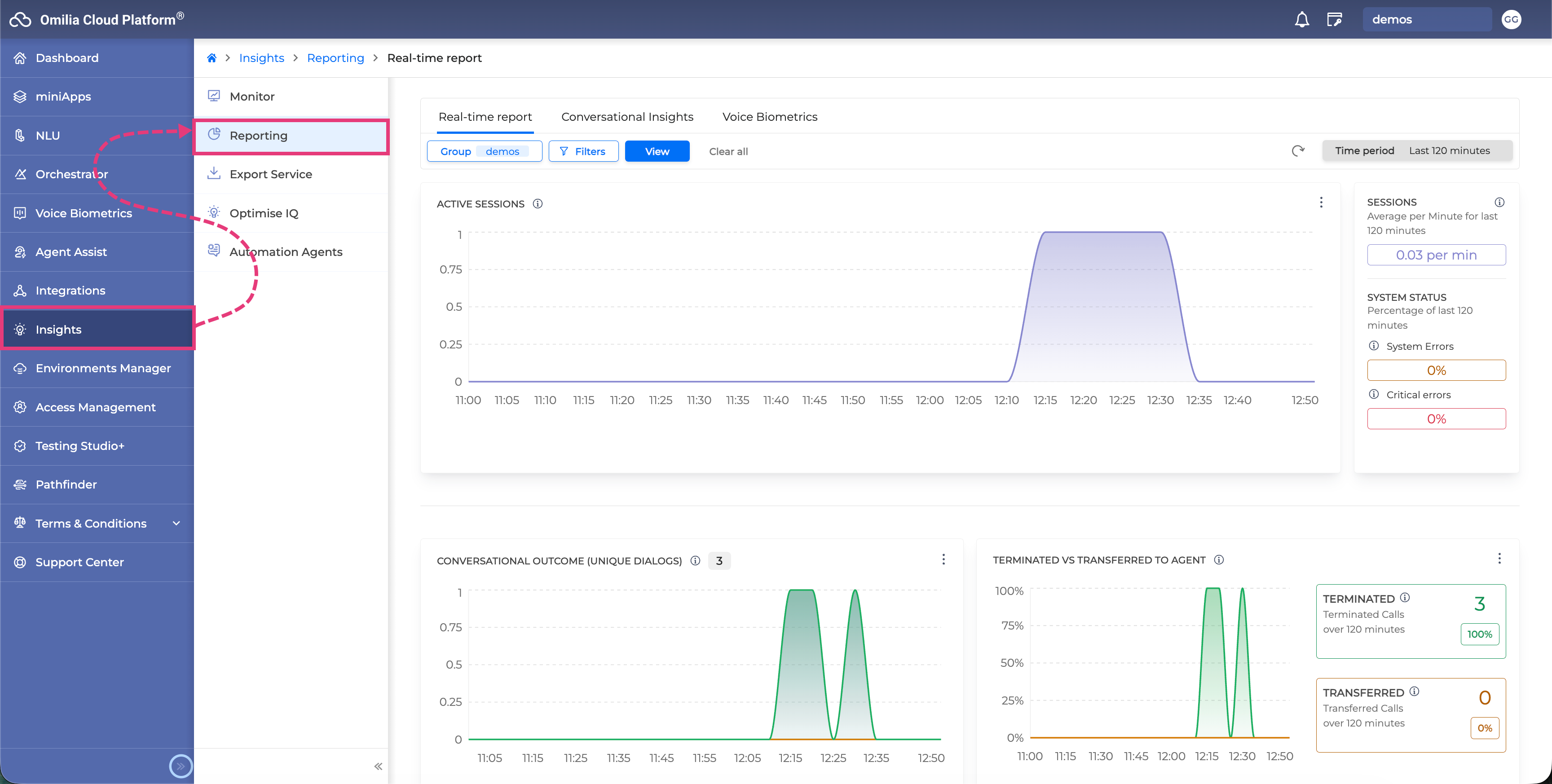Click Clear all filters link

click(728, 151)
